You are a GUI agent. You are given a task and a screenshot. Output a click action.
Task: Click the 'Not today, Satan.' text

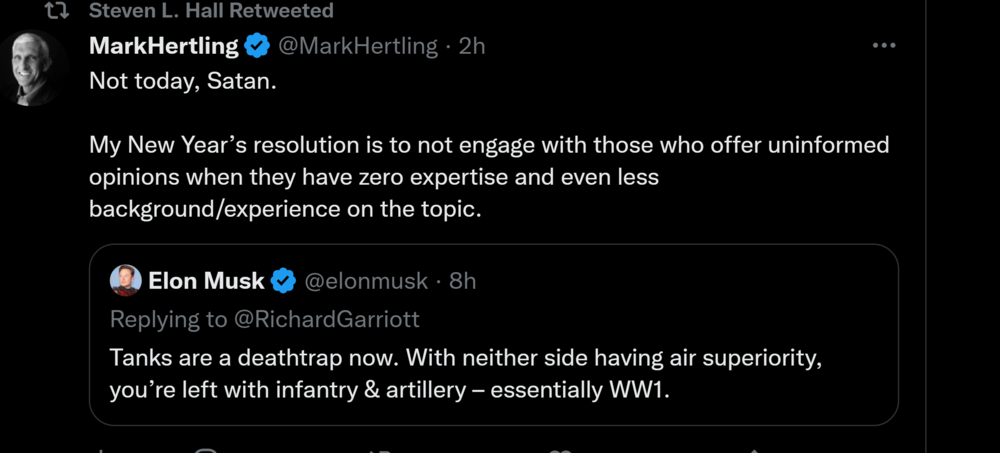[x=182, y=80]
